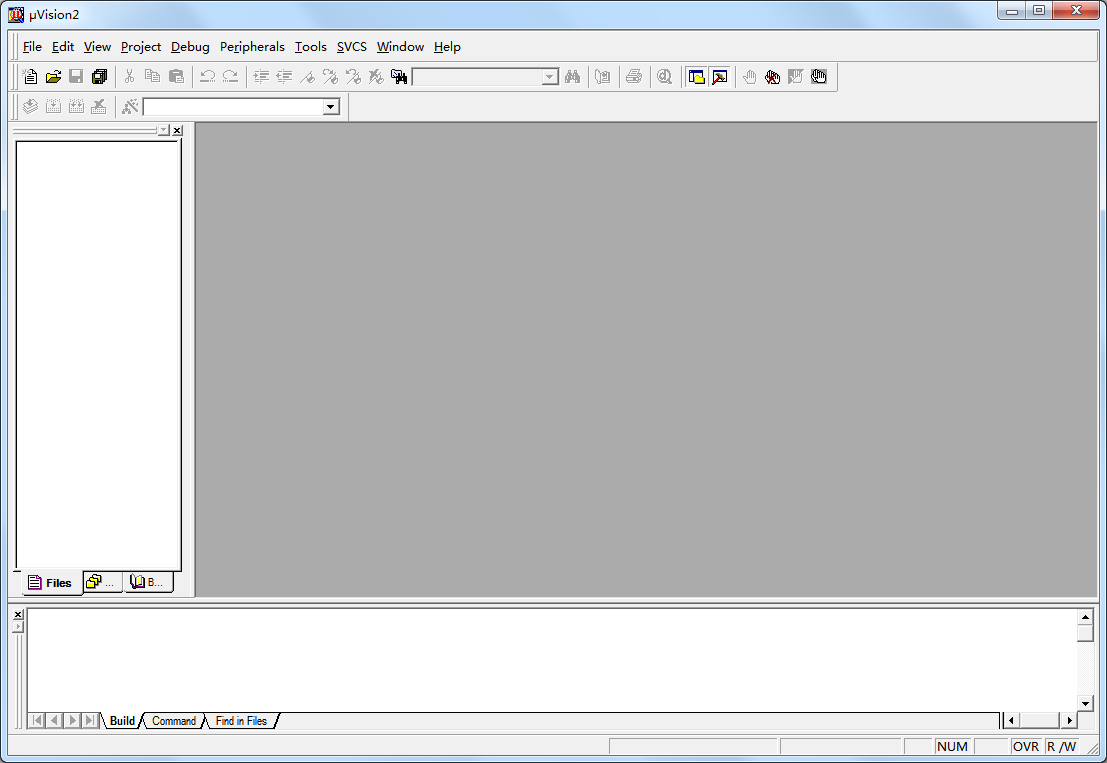Click the Indent selected text icon
Image resolution: width=1107 pixels, height=763 pixels.
pyautogui.click(x=261, y=77)
